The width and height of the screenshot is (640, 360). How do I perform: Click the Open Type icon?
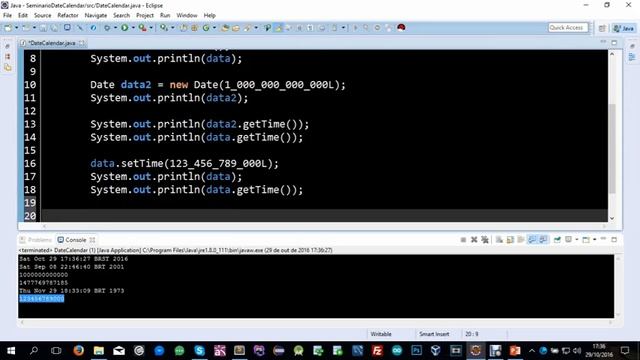tap(224, 28)
